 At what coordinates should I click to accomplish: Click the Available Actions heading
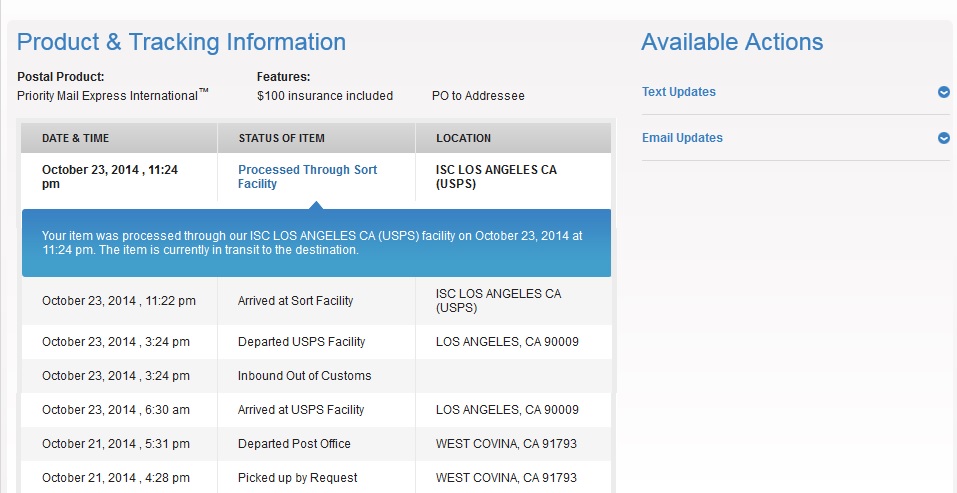click(732, 42)
